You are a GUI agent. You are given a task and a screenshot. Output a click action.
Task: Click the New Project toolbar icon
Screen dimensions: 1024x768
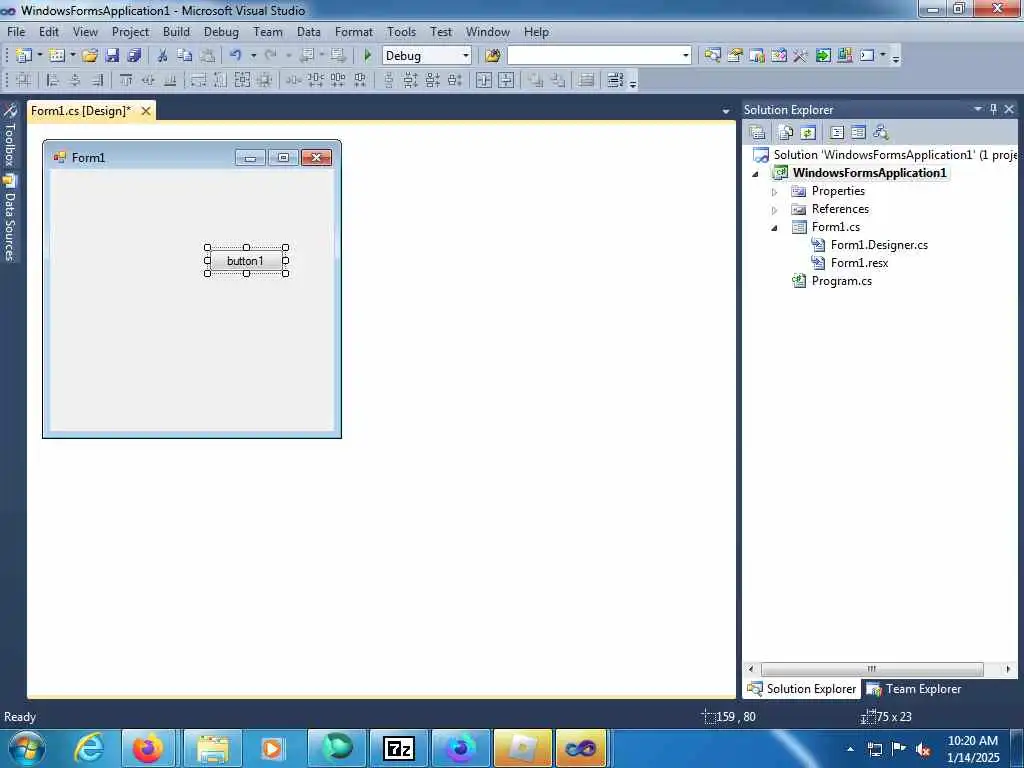23,56
